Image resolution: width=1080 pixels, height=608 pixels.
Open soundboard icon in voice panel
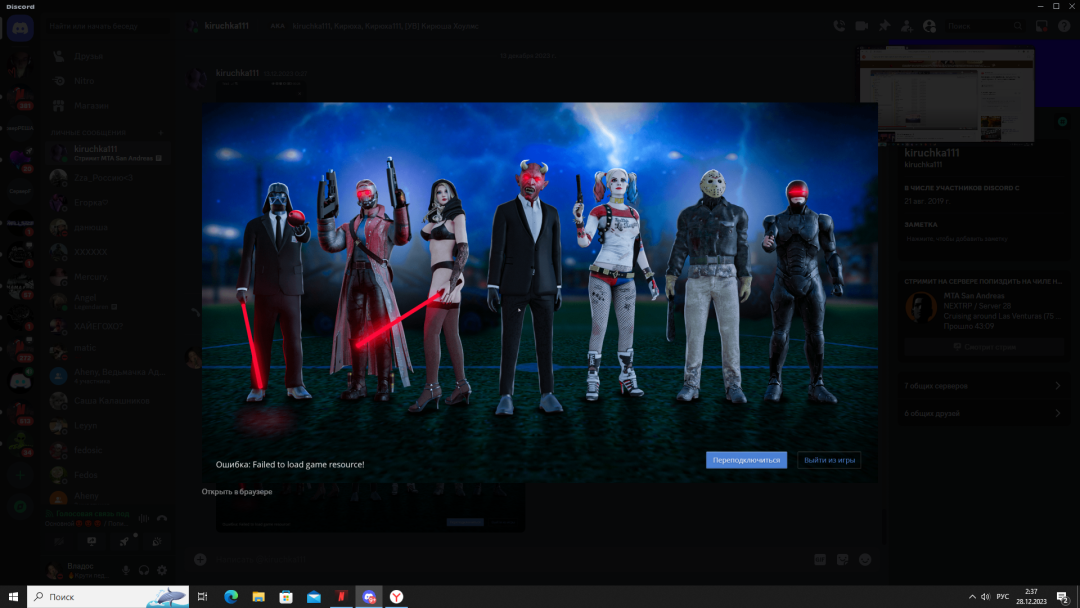click(x=156, y=542)
